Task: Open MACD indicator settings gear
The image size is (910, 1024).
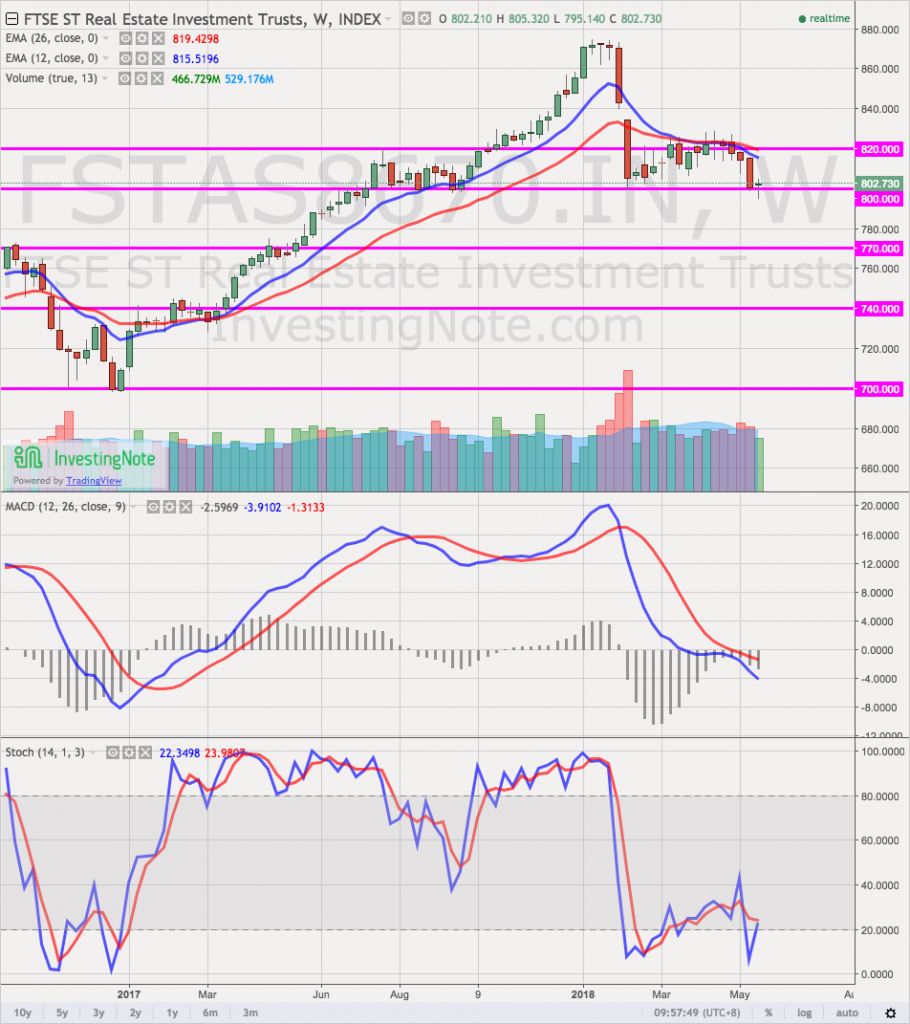Action: (170, 507)
